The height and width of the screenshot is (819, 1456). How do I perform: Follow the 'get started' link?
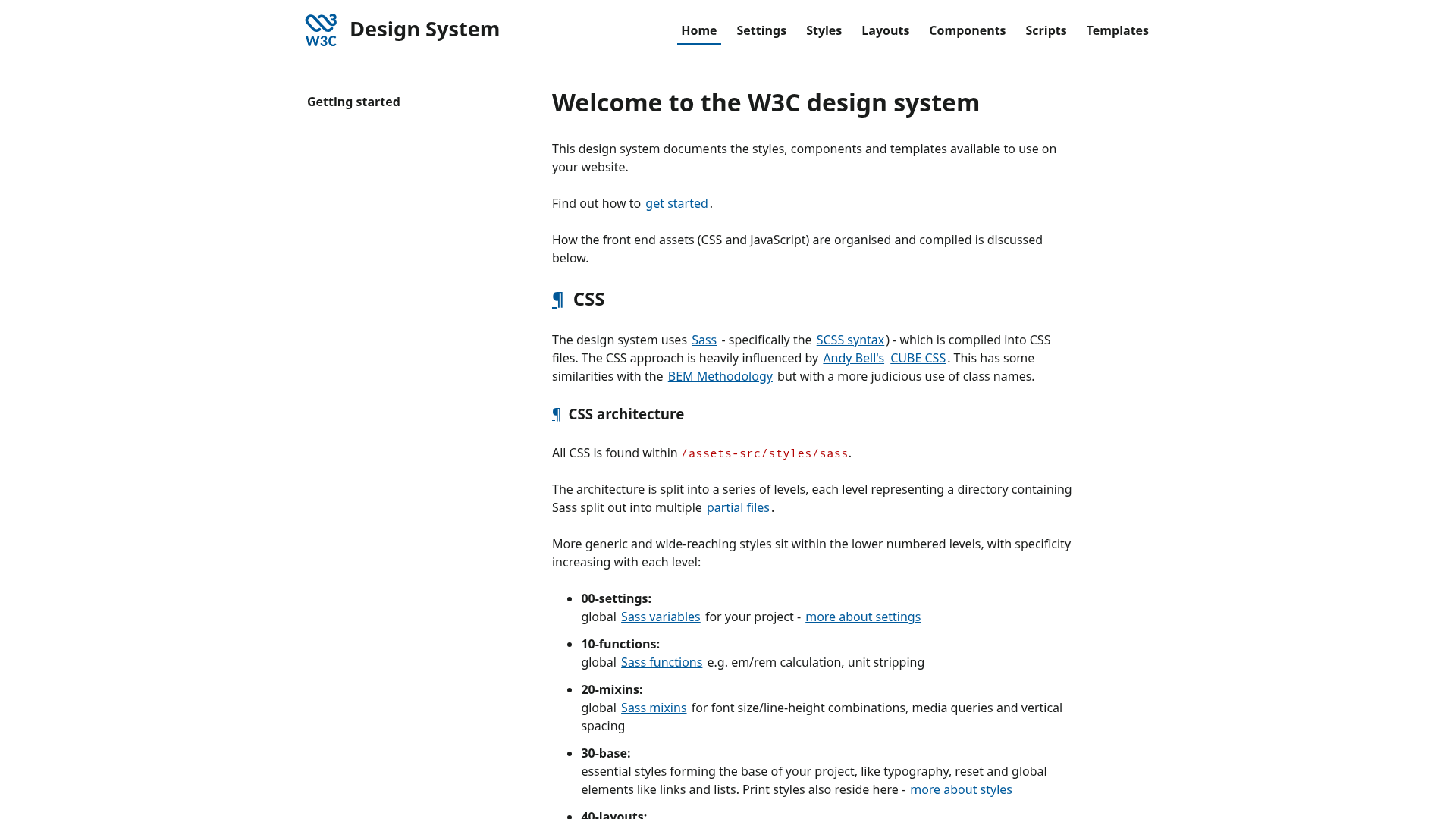click(676, 203)
